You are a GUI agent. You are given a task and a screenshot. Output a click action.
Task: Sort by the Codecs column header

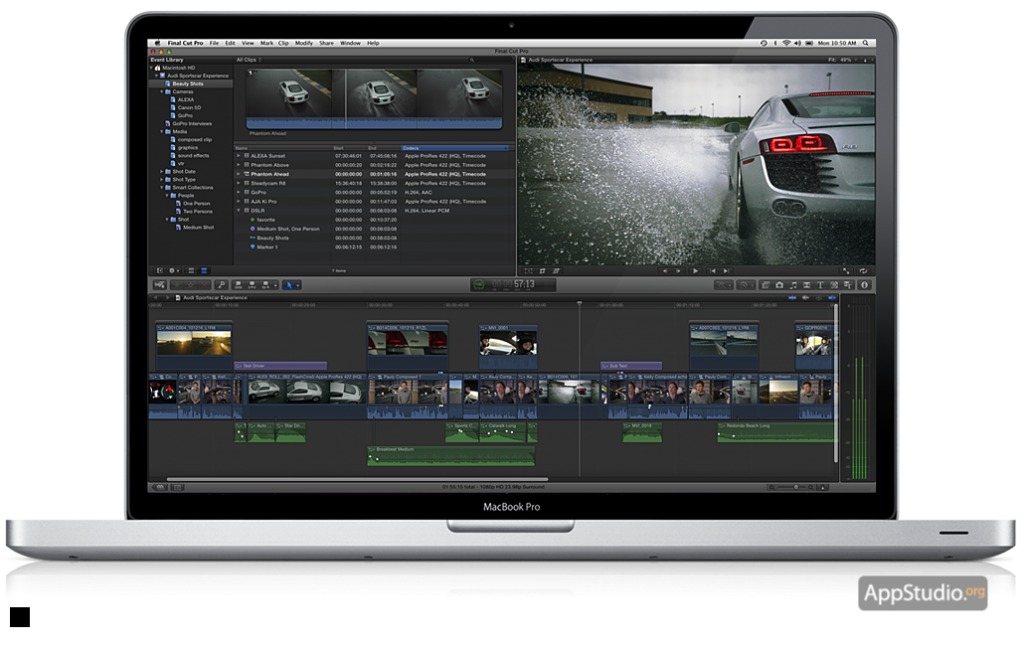click(x=455, y=148)
